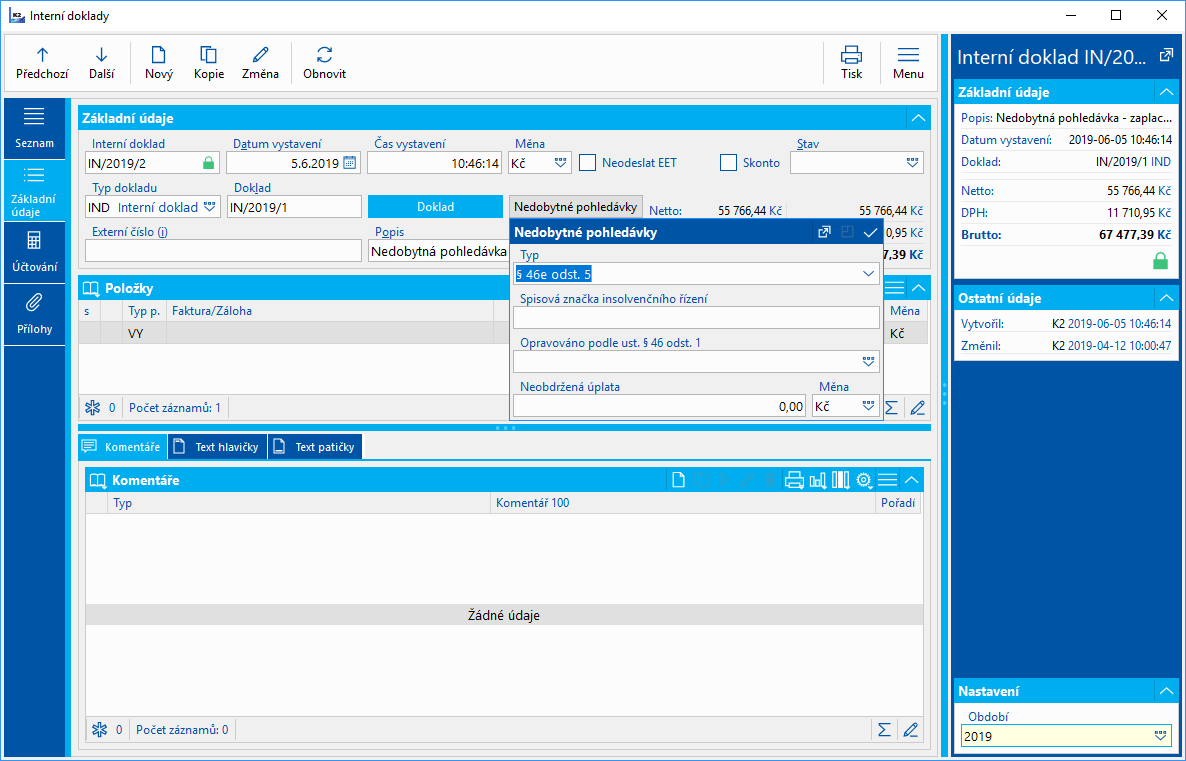Confirm Nedobytné pohledávky popup with checkmark
This screenshot has width=1186, height=761.
870,232
